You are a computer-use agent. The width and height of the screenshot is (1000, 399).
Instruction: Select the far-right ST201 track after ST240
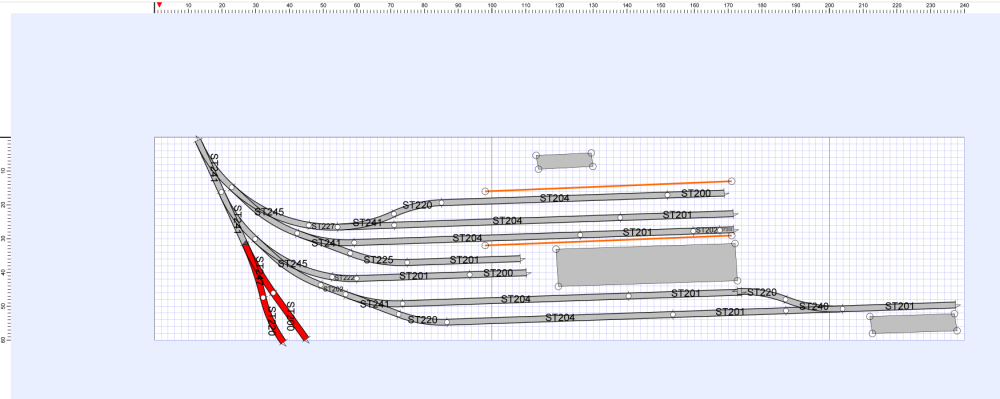[899, 307]
